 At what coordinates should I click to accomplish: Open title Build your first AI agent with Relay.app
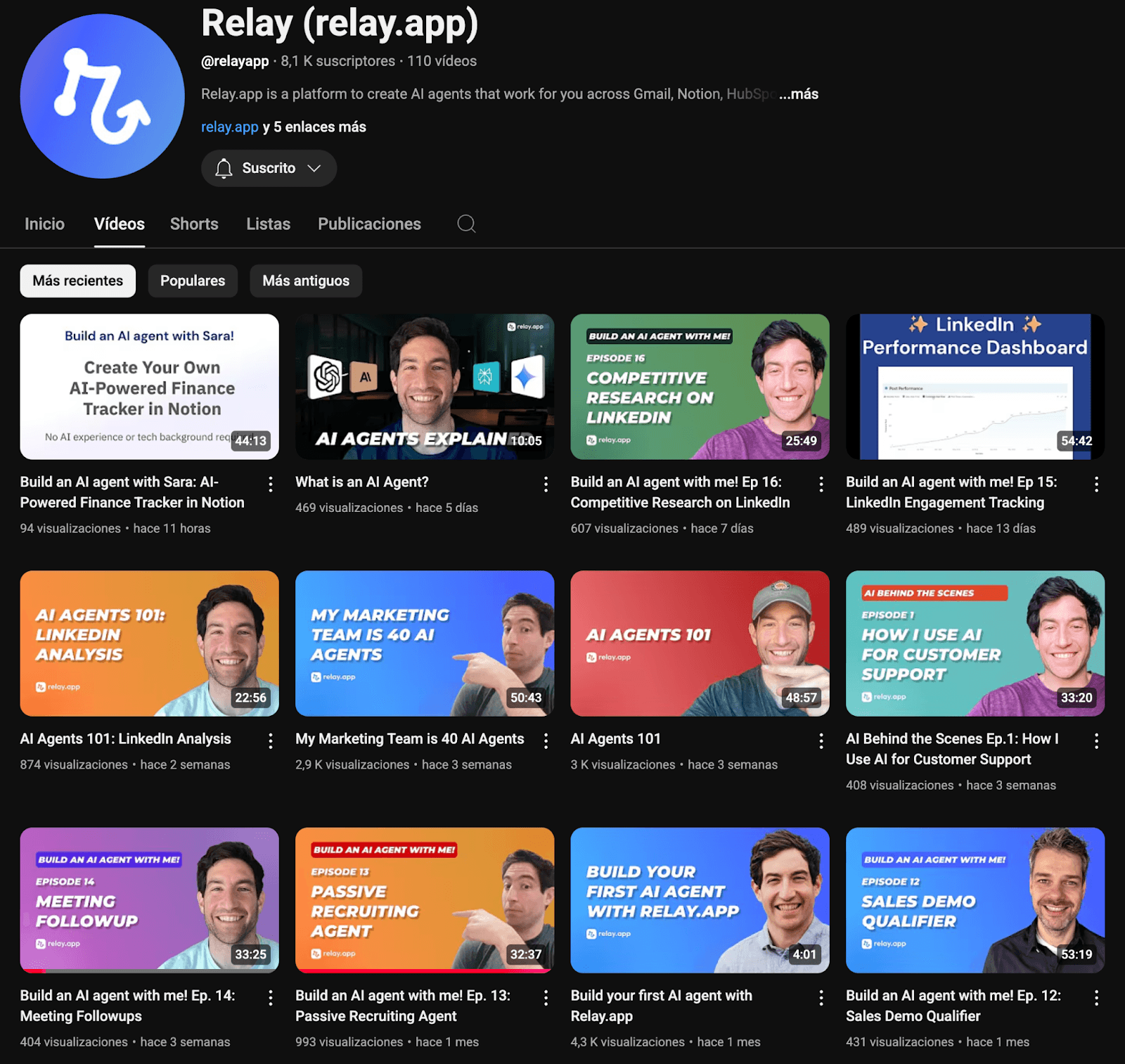point(662,1006)
